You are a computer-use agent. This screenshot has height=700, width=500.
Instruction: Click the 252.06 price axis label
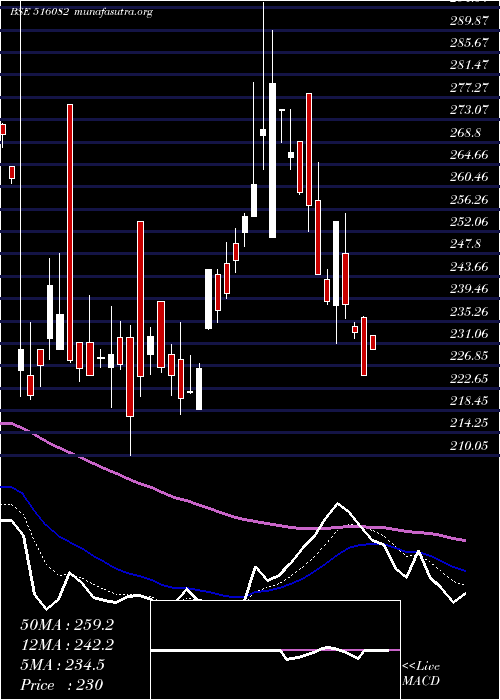(468, 222)
